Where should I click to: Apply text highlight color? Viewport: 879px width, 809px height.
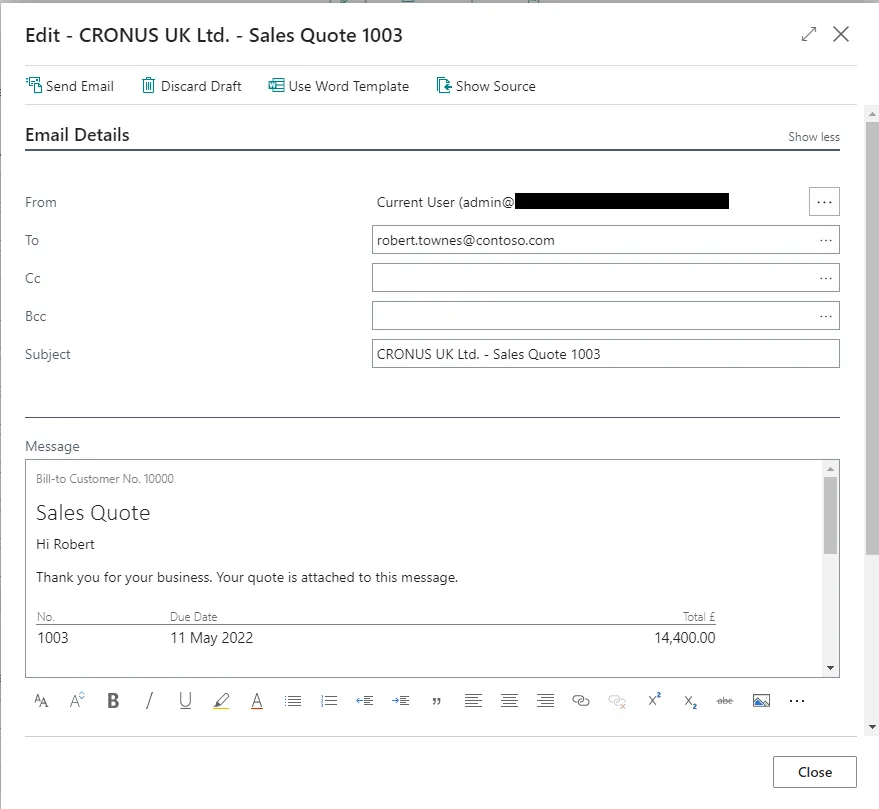(221, 701)
